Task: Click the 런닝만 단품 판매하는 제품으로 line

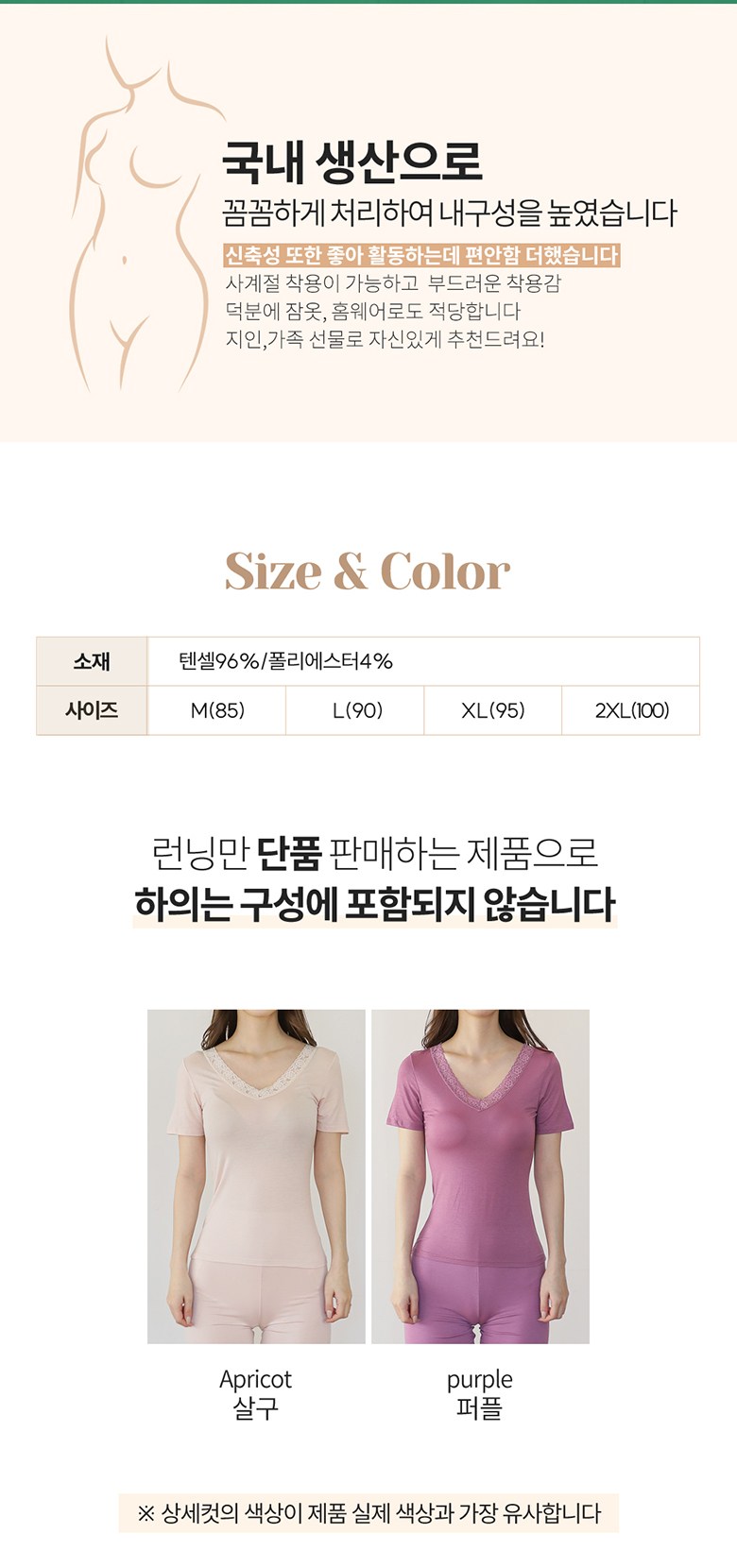Action: point(374,853)
